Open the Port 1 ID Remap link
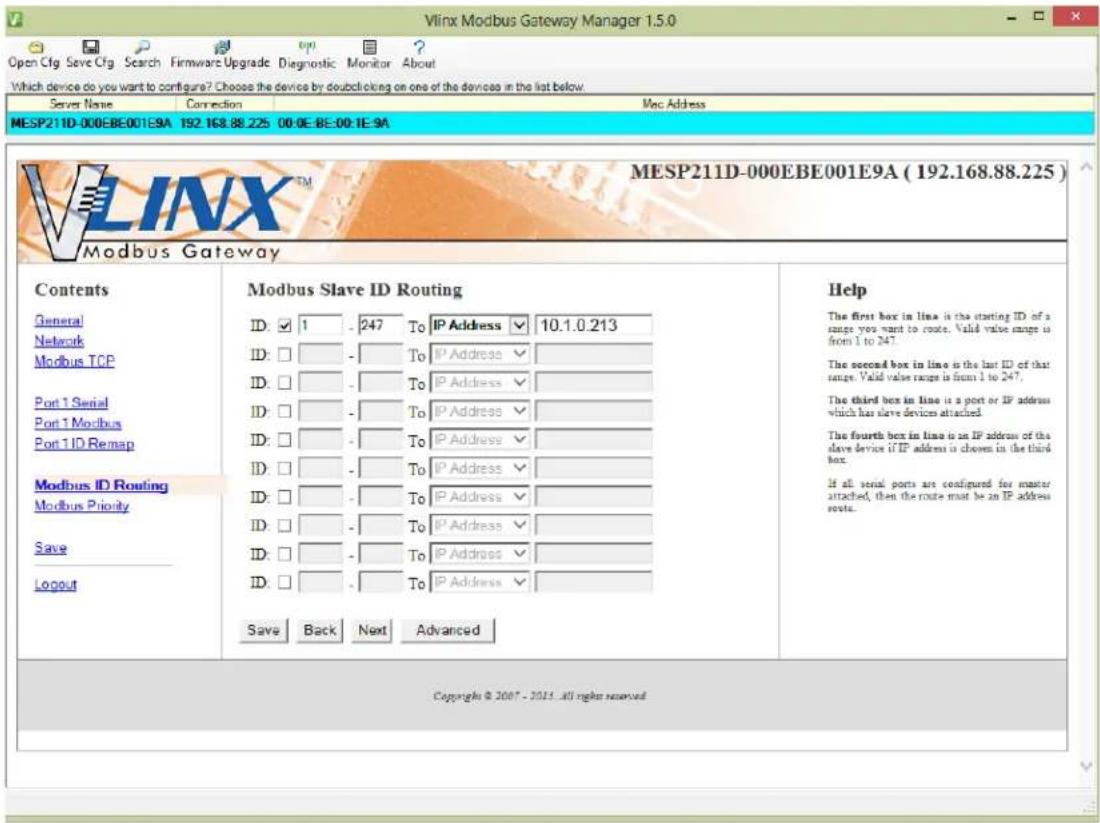Image resolution: width=1100 pixels, height=823 pixels. point(84,444)
